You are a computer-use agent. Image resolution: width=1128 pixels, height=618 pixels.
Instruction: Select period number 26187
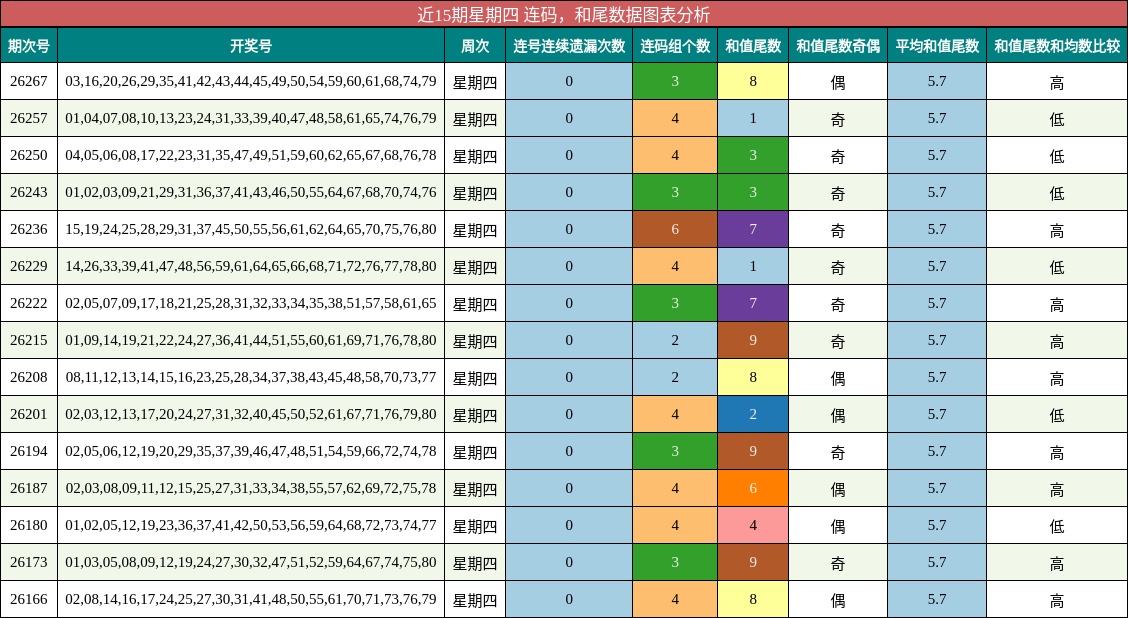(29, 489)
